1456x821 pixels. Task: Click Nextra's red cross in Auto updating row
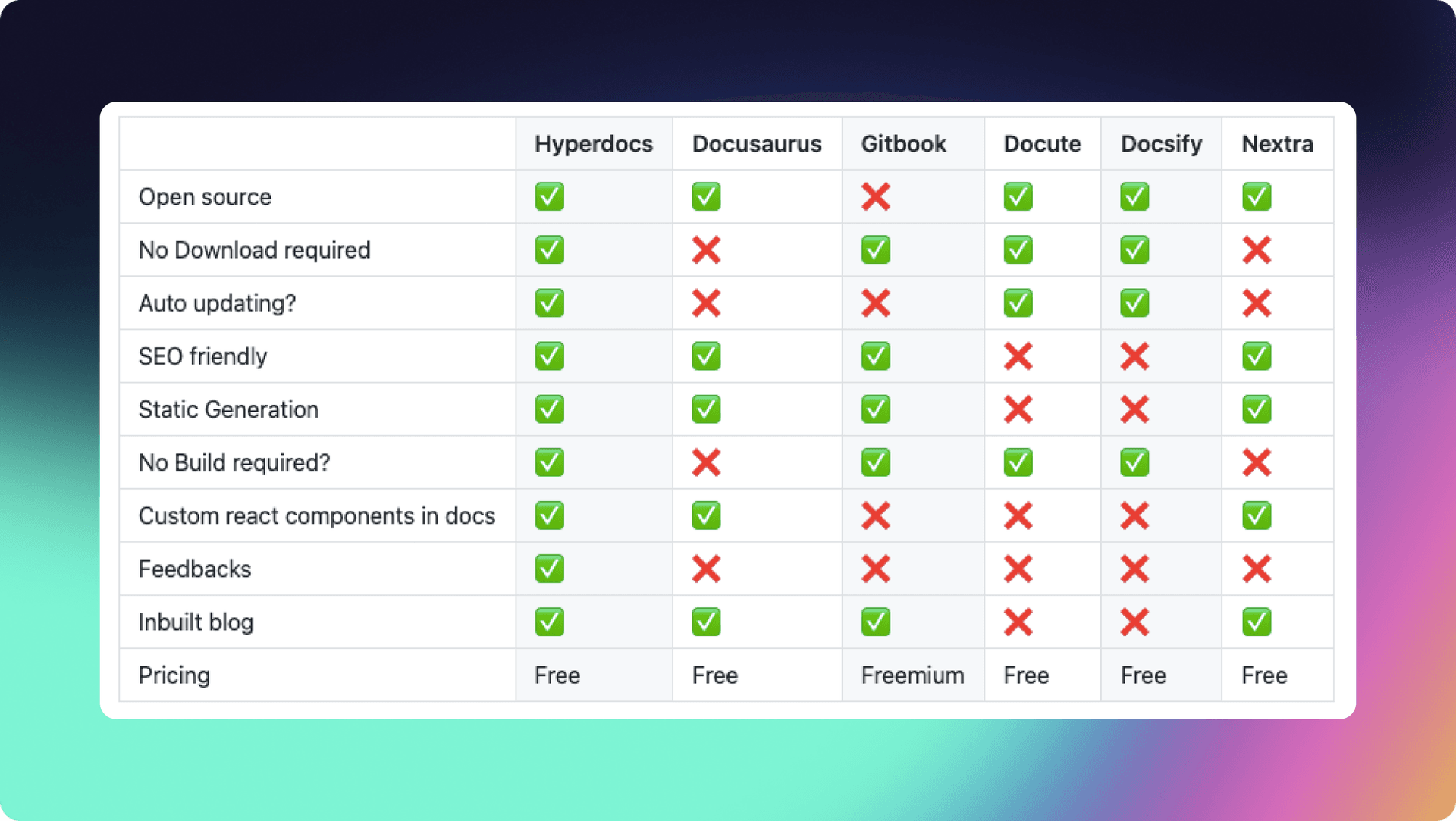(x=1256, y=303)
